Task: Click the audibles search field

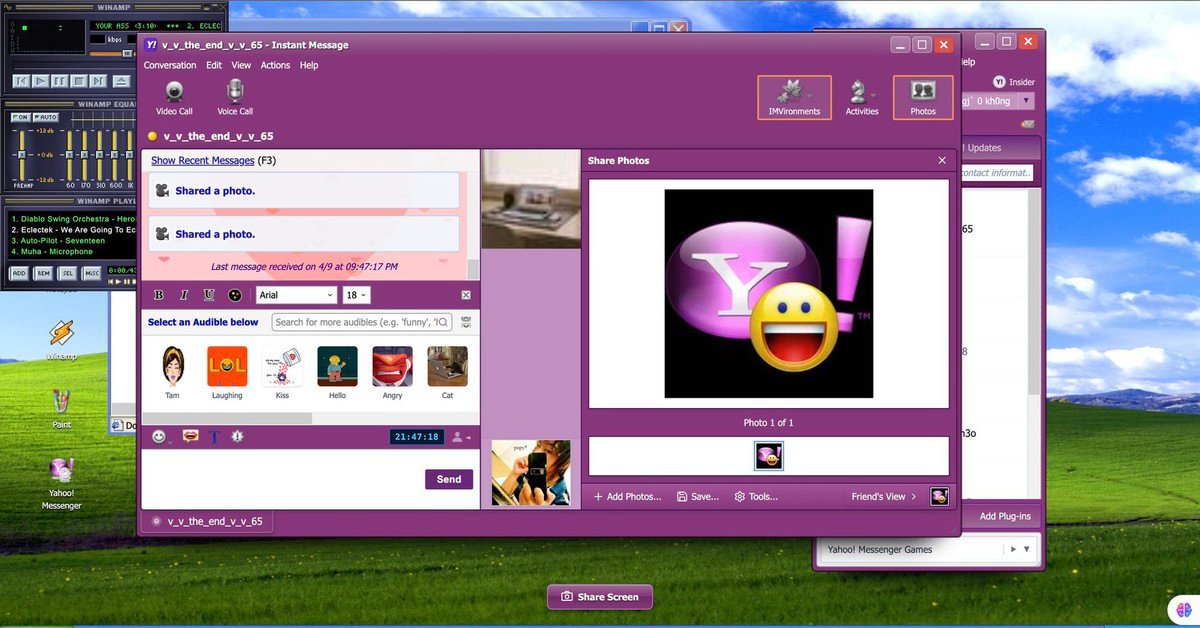Action: click(x=361, y=322)
